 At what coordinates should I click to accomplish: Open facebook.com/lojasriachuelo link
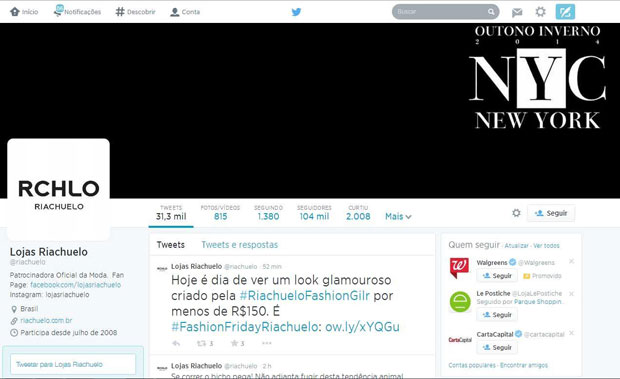[x=76, y=285]
